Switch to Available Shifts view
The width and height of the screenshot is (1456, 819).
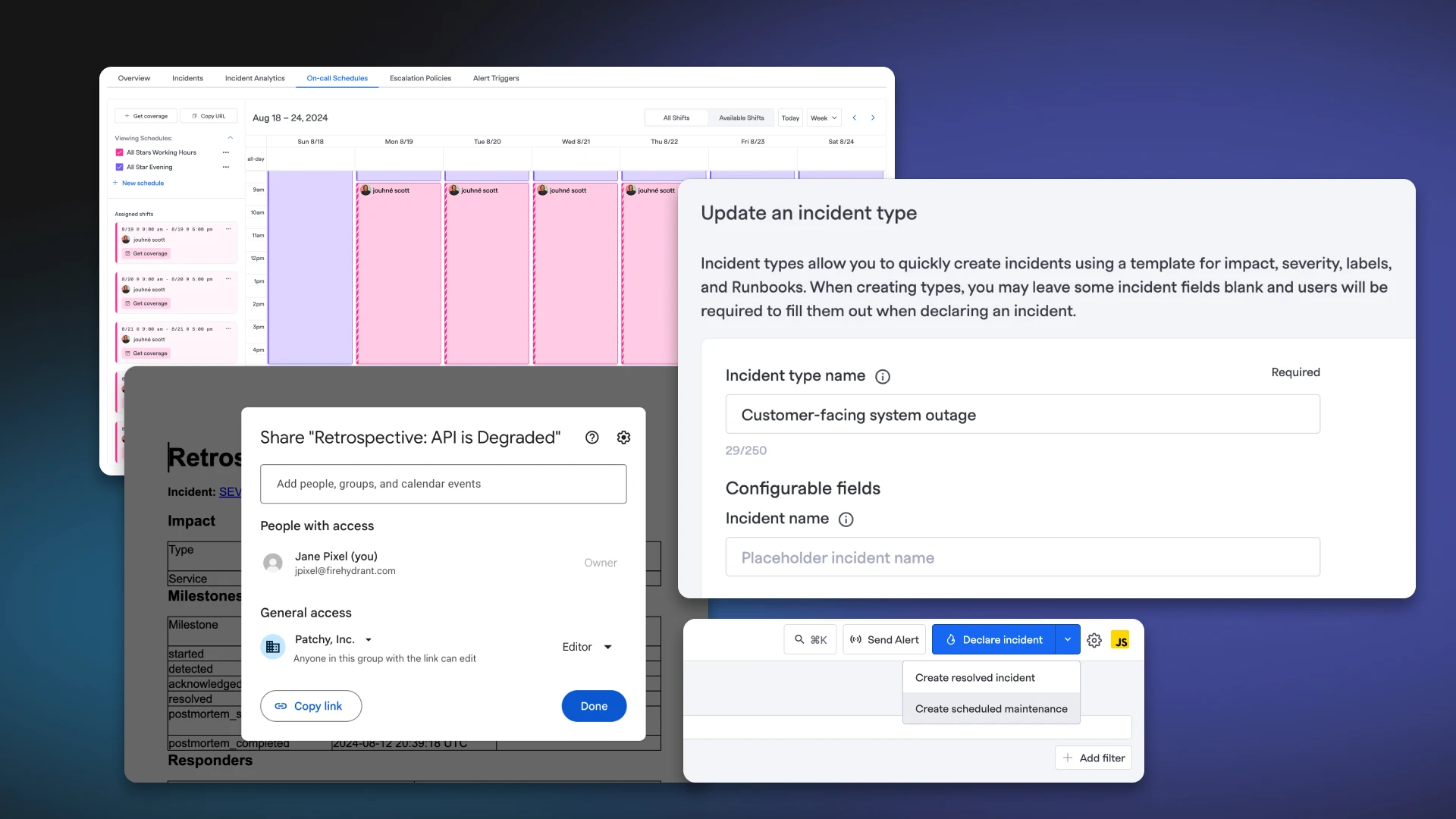[741, 118]
